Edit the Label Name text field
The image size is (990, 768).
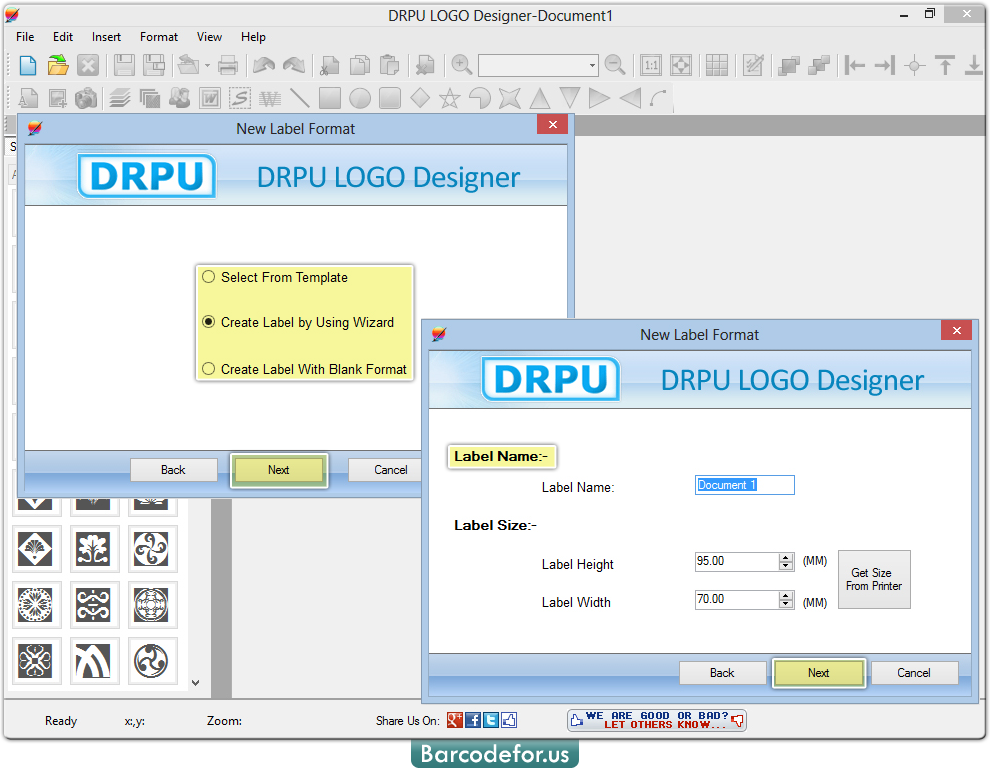[x=744, y=484]
